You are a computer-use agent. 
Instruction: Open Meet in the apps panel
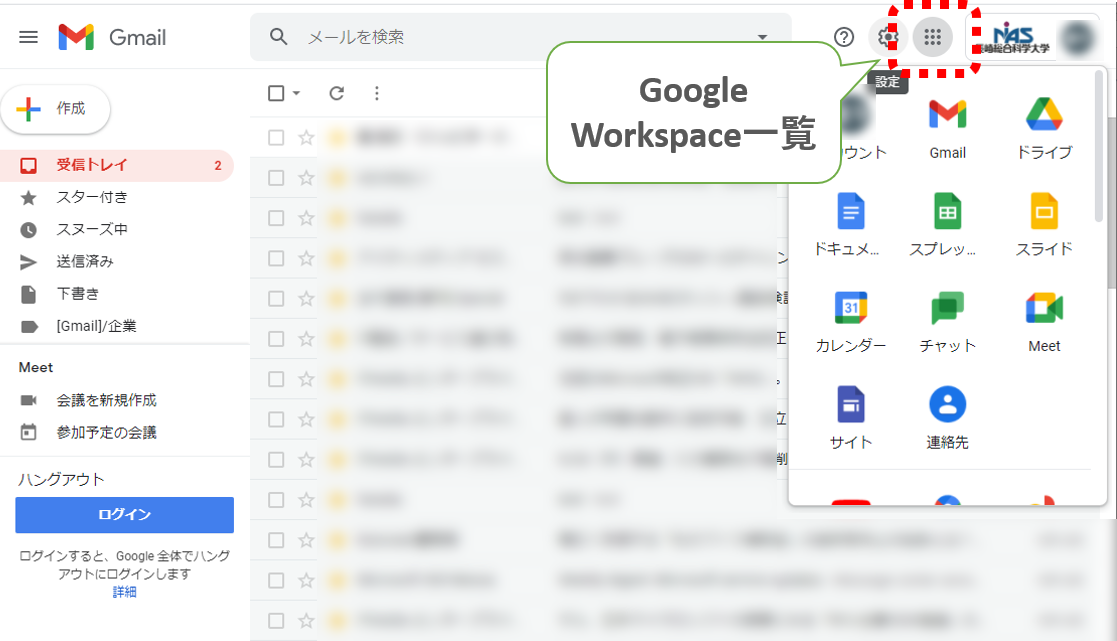1044,322
